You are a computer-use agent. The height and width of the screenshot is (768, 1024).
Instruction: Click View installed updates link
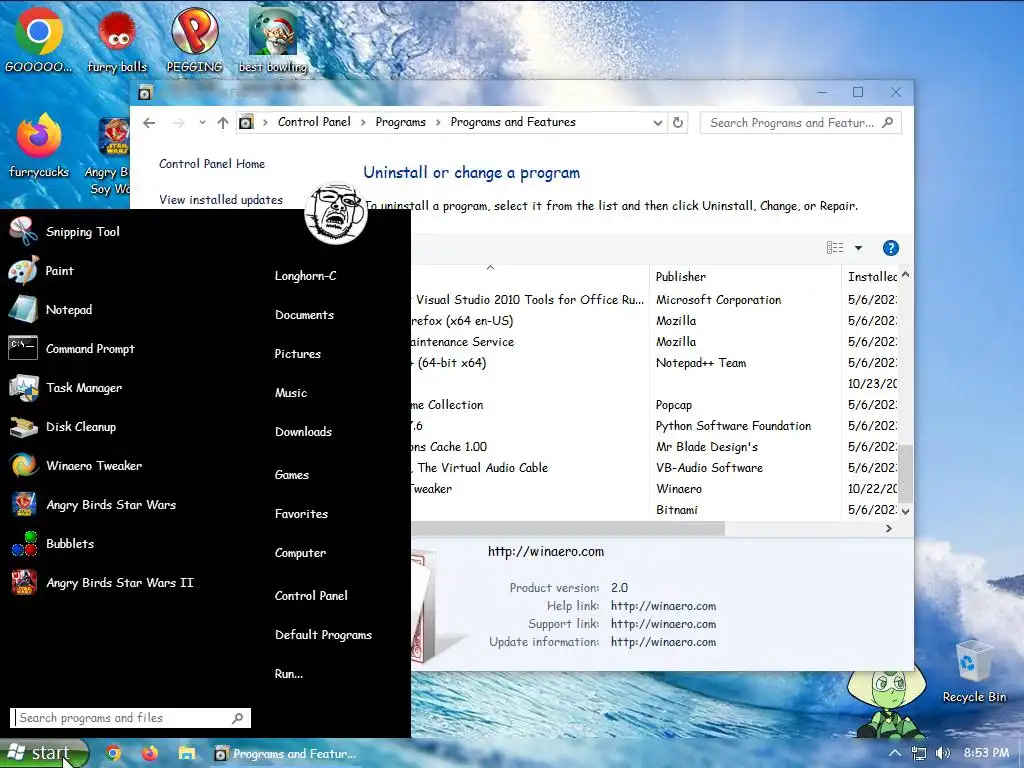point(221,200)
